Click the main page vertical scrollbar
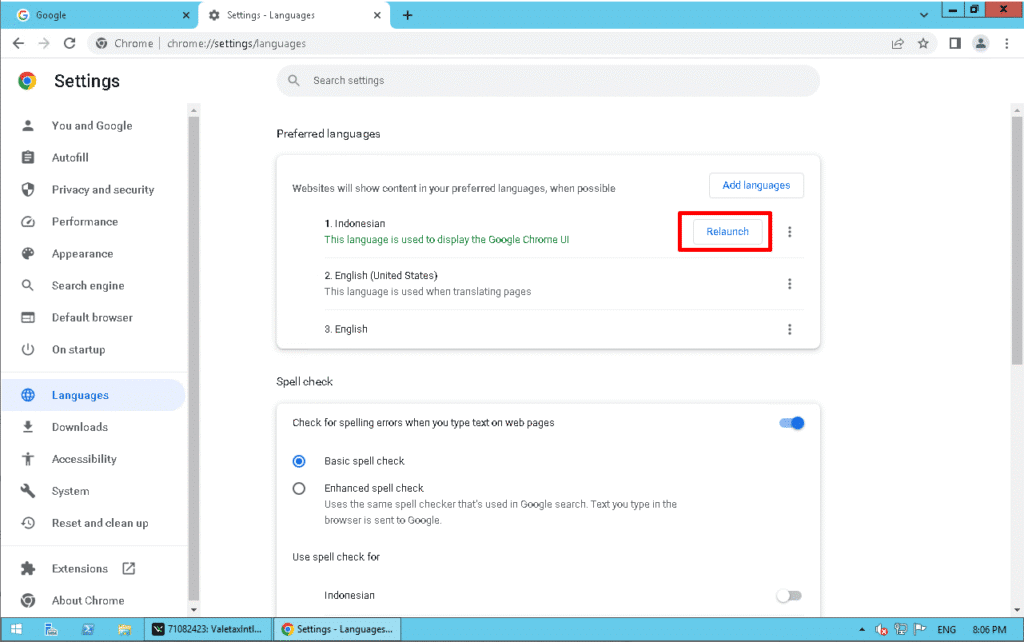This screenshot has width=1024, height=642. pyautogui.click(x=1017, y=240)
